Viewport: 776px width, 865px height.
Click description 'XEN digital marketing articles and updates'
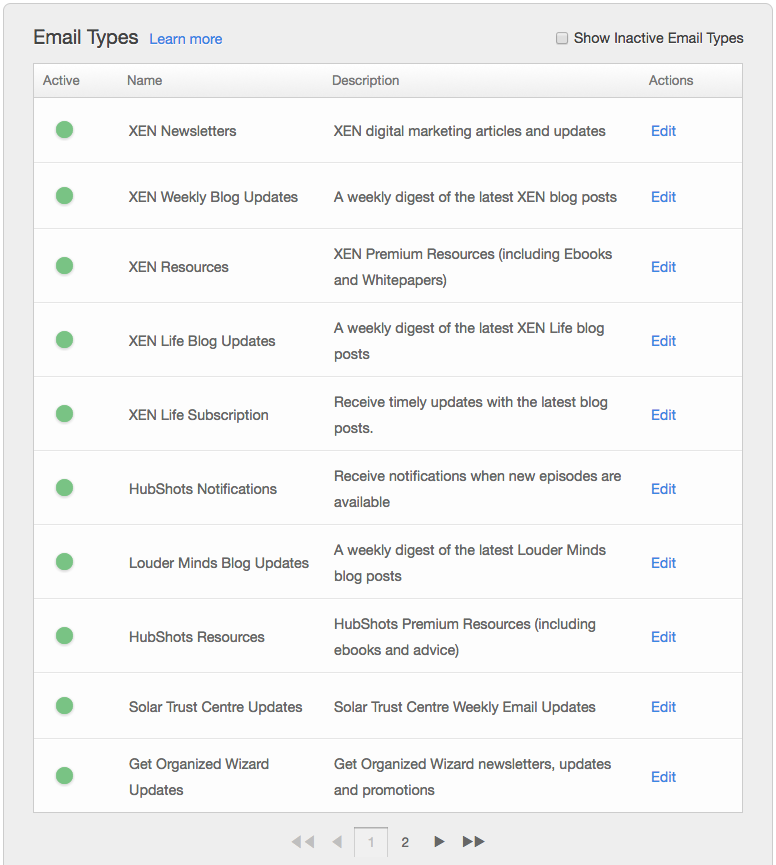(469, 131)
